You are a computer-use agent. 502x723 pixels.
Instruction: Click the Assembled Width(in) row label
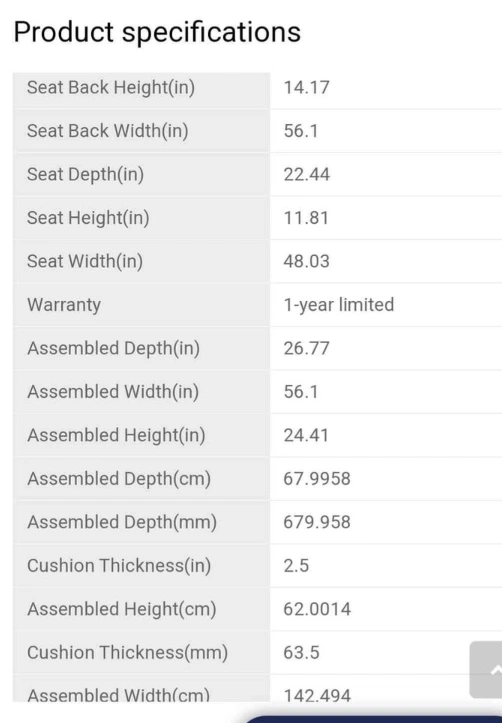[x=113, y=392]
